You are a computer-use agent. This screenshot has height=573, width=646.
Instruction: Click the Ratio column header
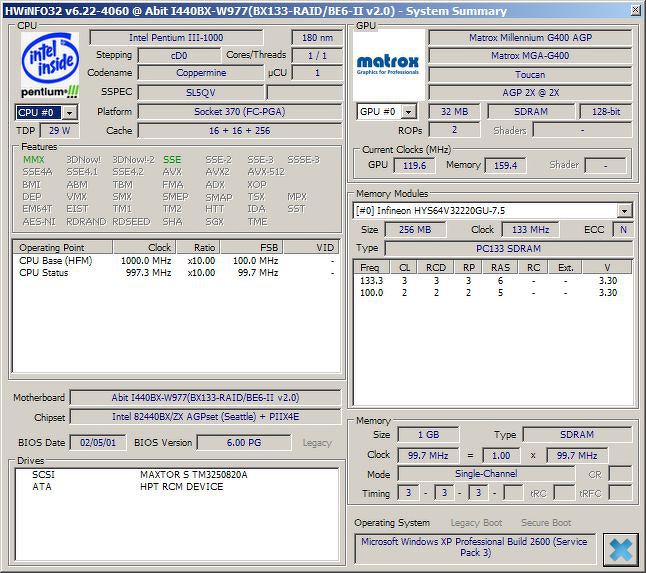click(x=199, y=248)
